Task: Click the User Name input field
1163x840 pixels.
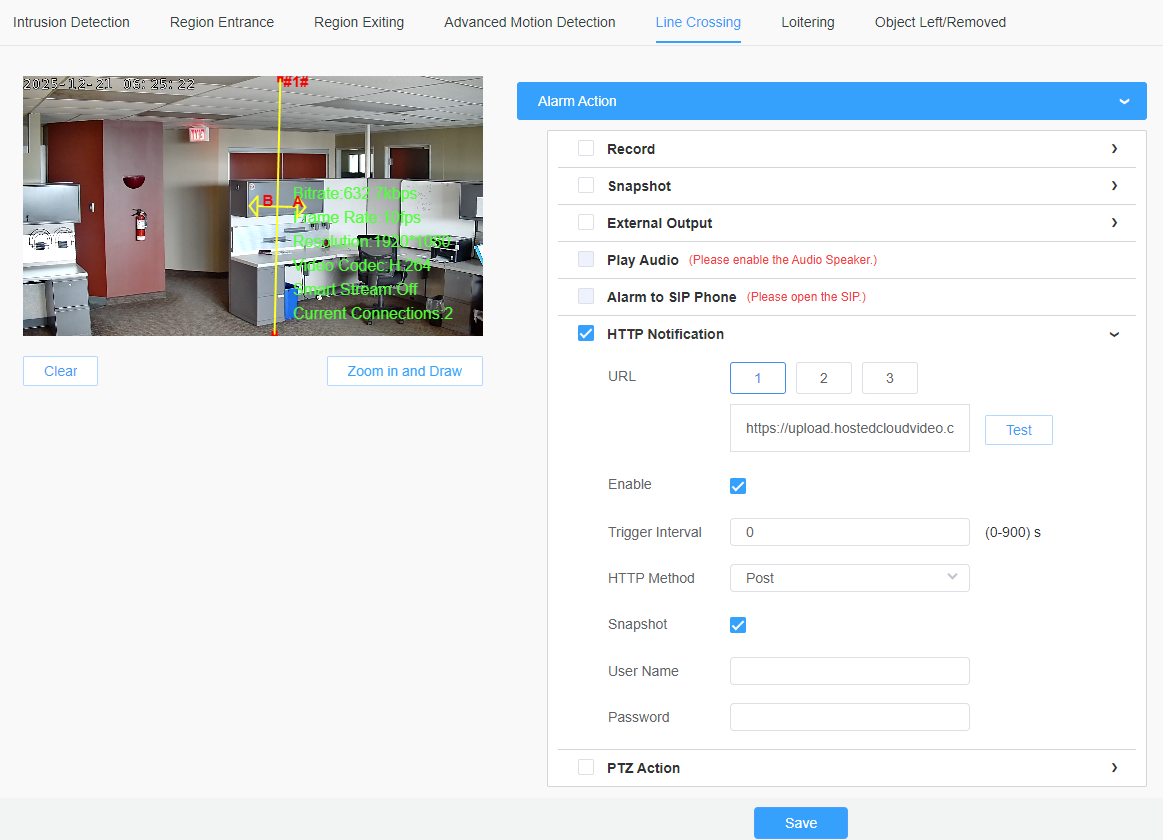Action: tap(850, 671)
